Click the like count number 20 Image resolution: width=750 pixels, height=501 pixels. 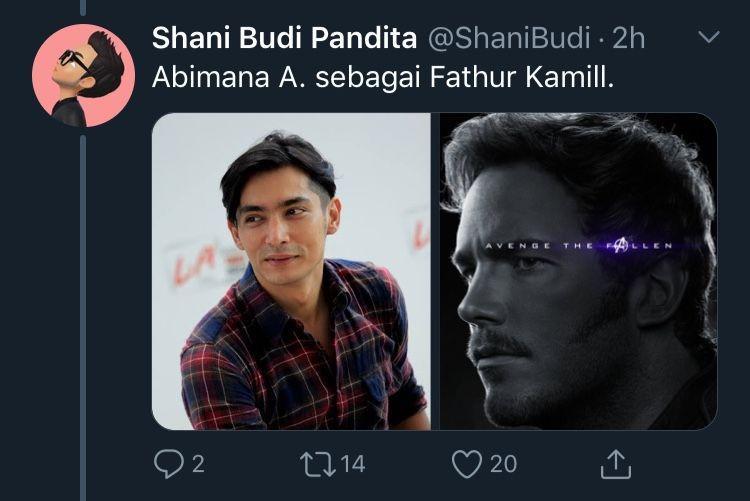503,464
